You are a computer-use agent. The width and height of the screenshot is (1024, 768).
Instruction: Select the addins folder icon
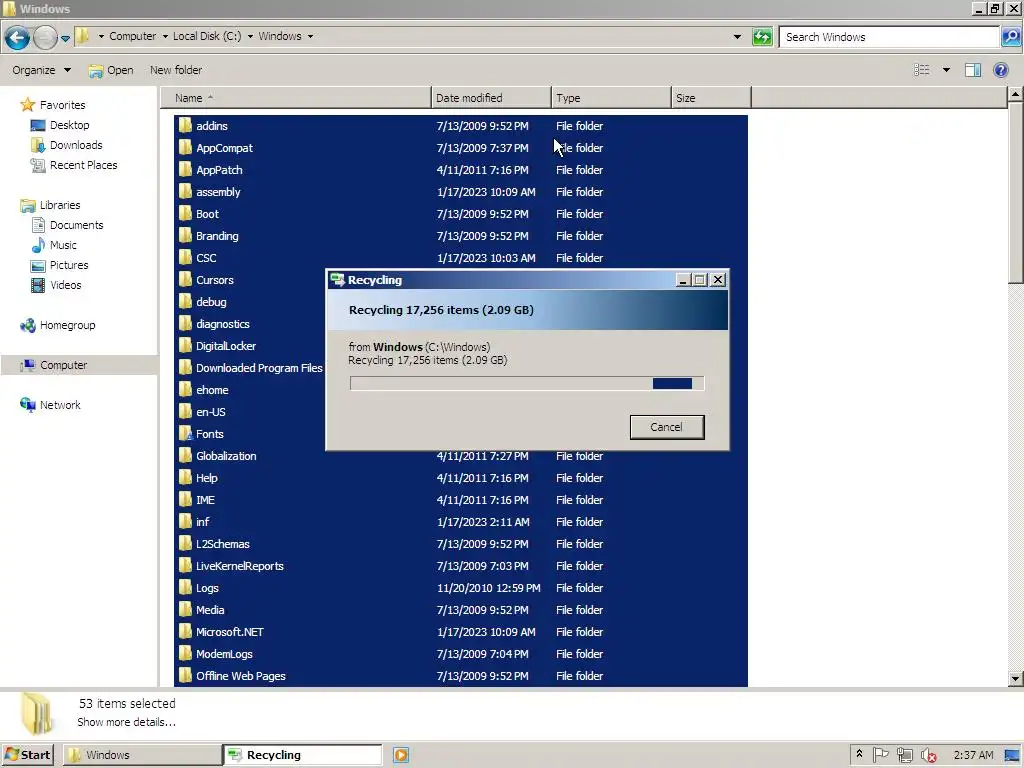(185, 125)
